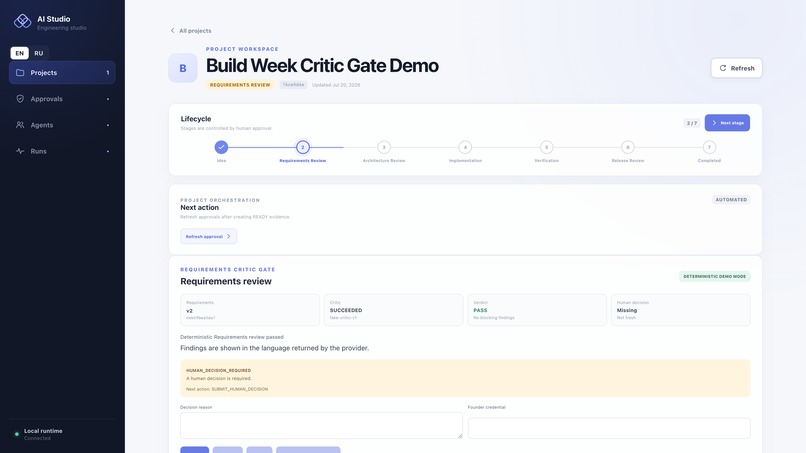
Task: Click the Refresh approval button
Action: pos(209,237)
